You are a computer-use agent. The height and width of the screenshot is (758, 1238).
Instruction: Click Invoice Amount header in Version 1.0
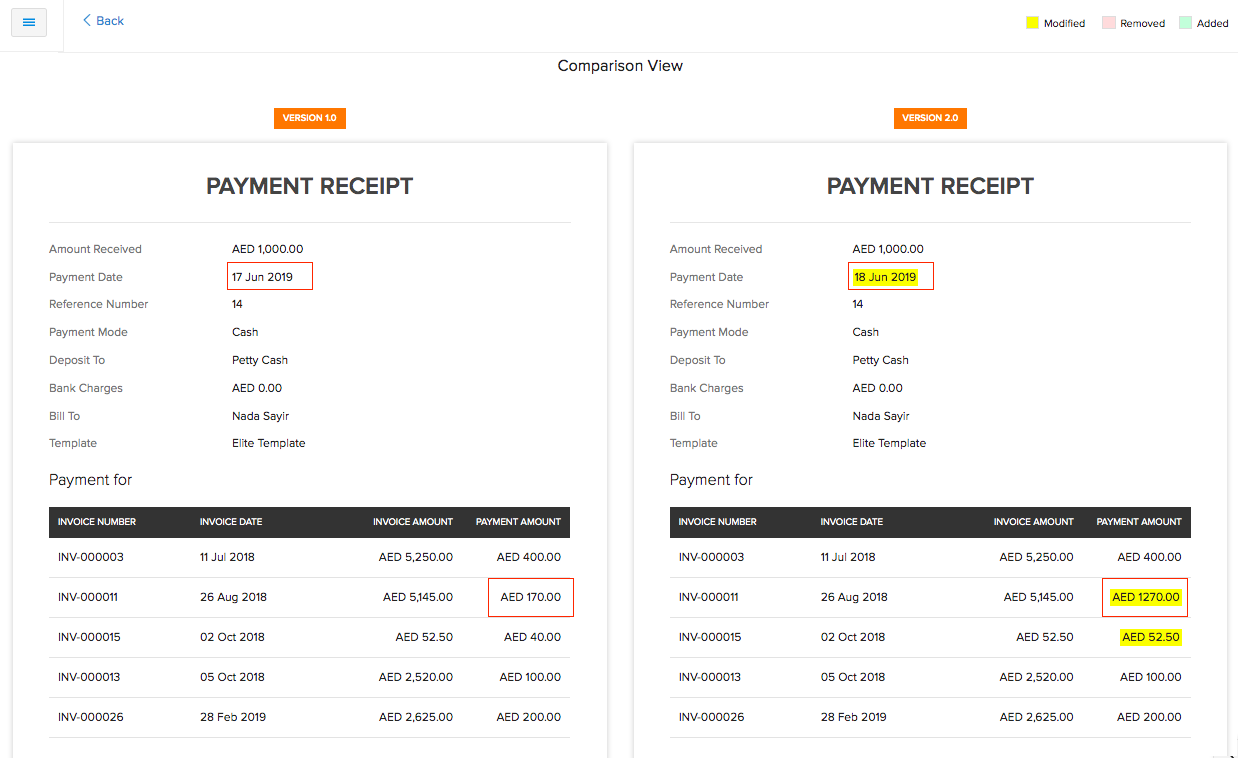pos(413,522)
